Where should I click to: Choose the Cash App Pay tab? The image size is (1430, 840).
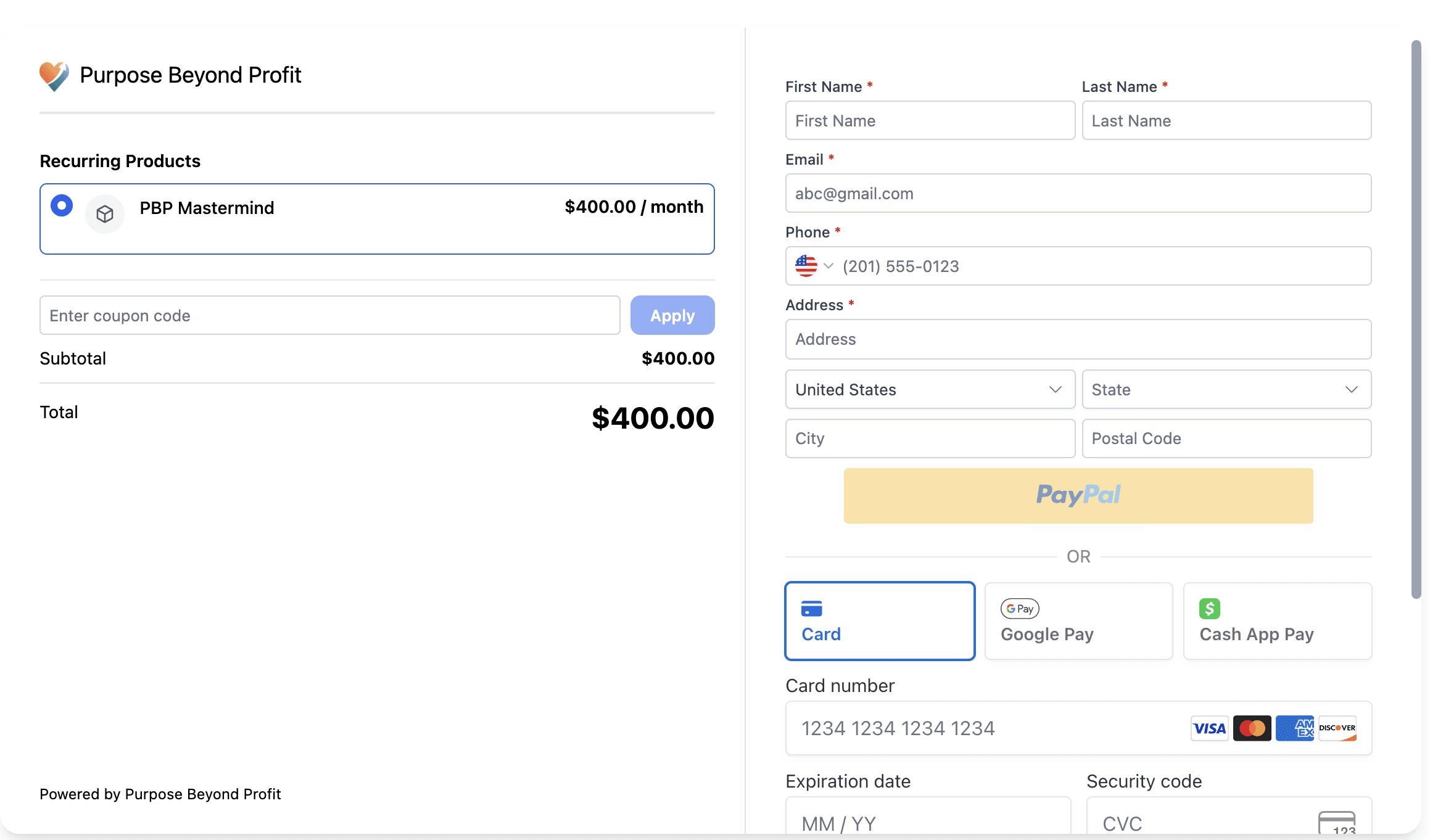pyautogui.click(x=1277, y=621)
